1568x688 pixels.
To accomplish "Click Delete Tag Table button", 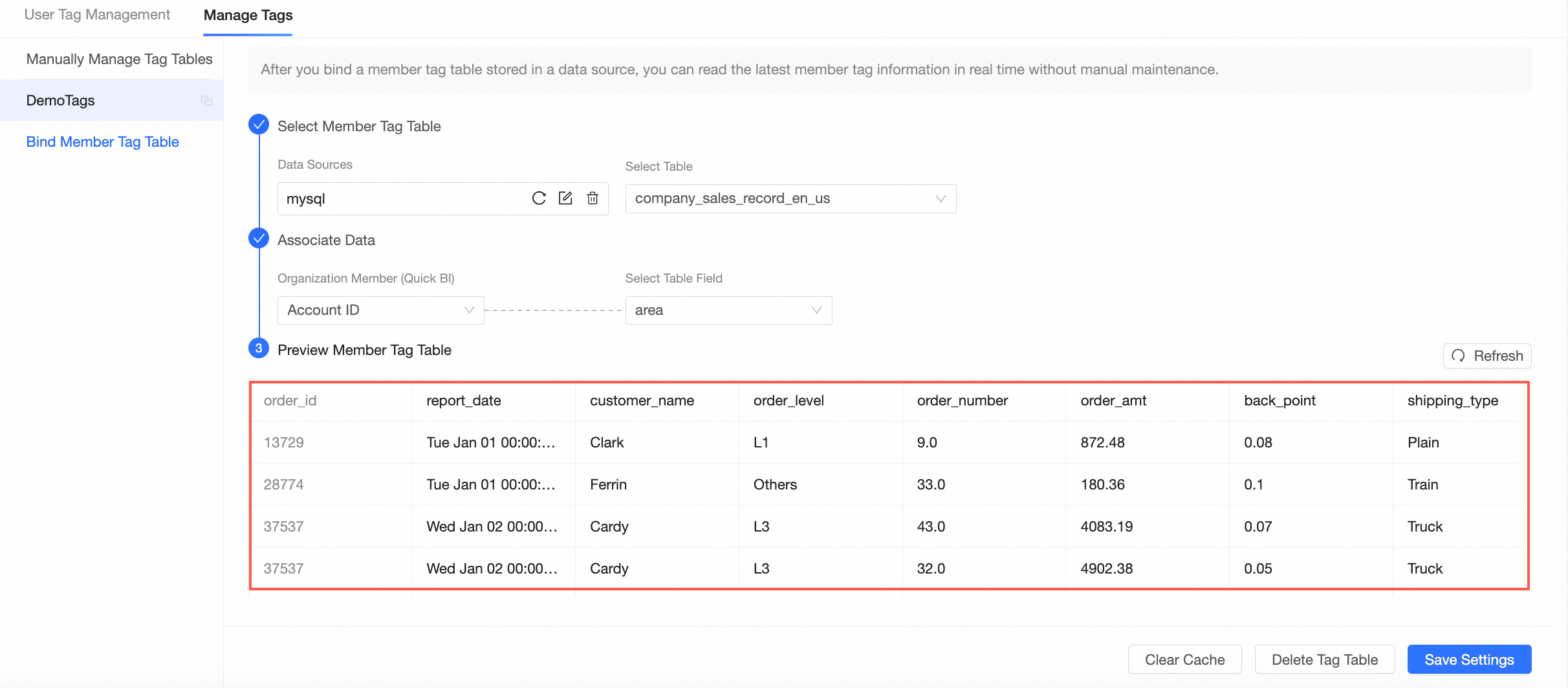I will click(x=1324, y=660).
